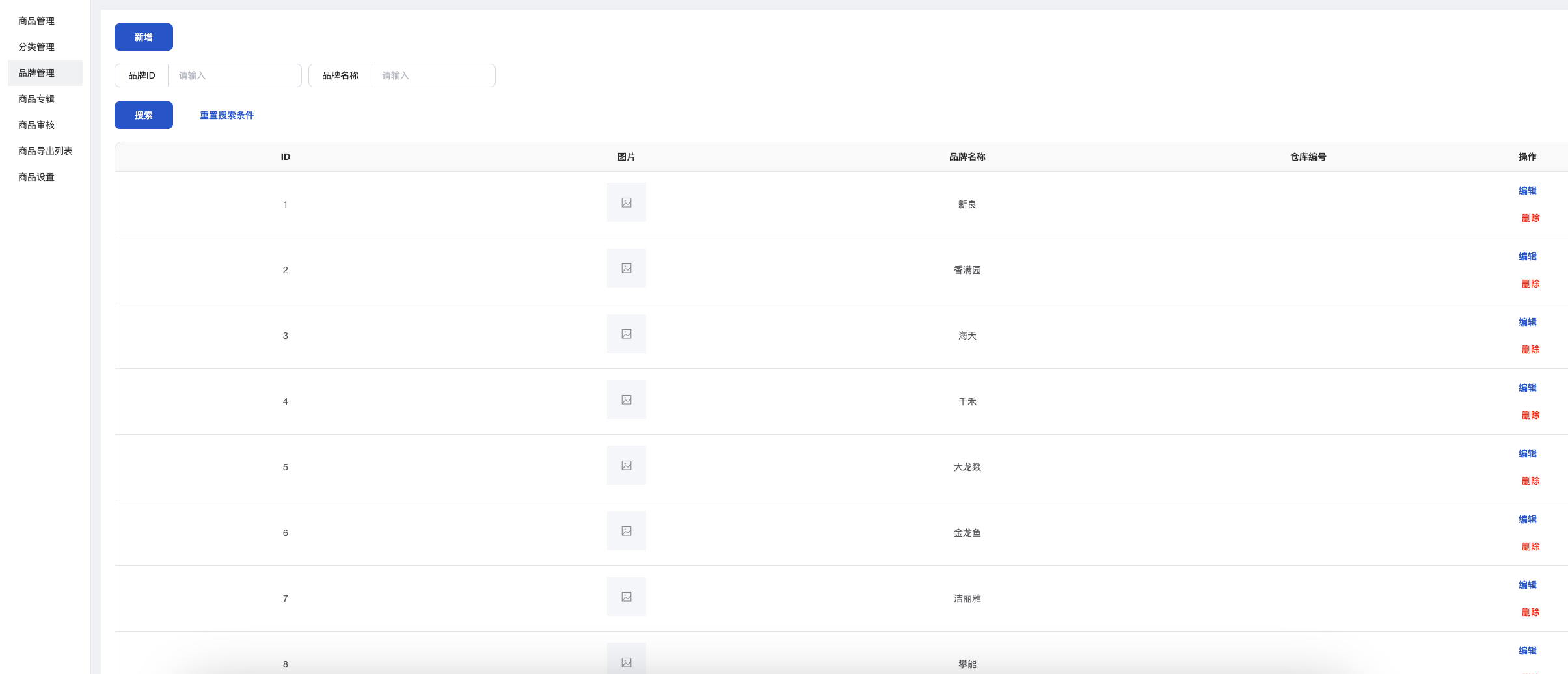Click image placeholder in 金龙鱼 row
The image size is (1568, 674).
coord(626,531)
